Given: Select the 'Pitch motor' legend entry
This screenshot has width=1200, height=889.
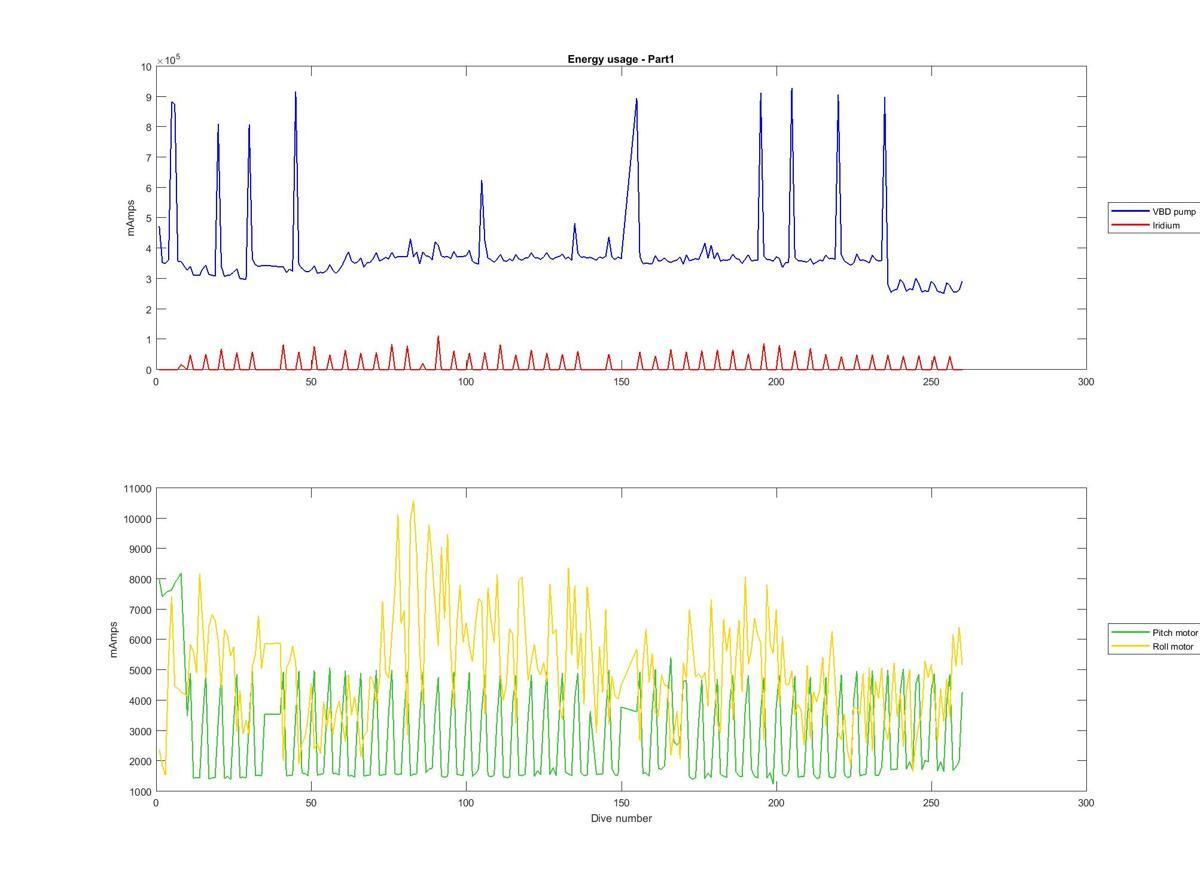Looking at the screenshot, I should 1154,633.
